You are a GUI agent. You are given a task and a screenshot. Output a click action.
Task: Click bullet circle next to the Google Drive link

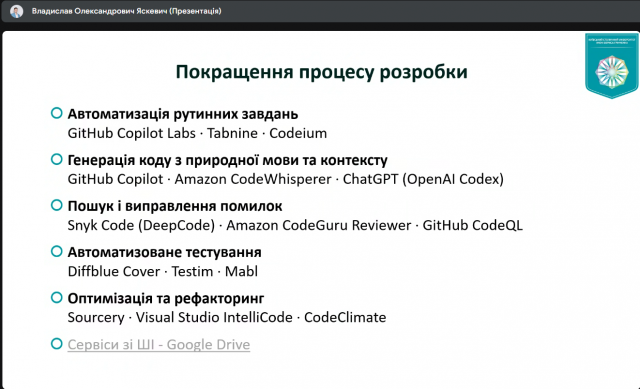57,344
